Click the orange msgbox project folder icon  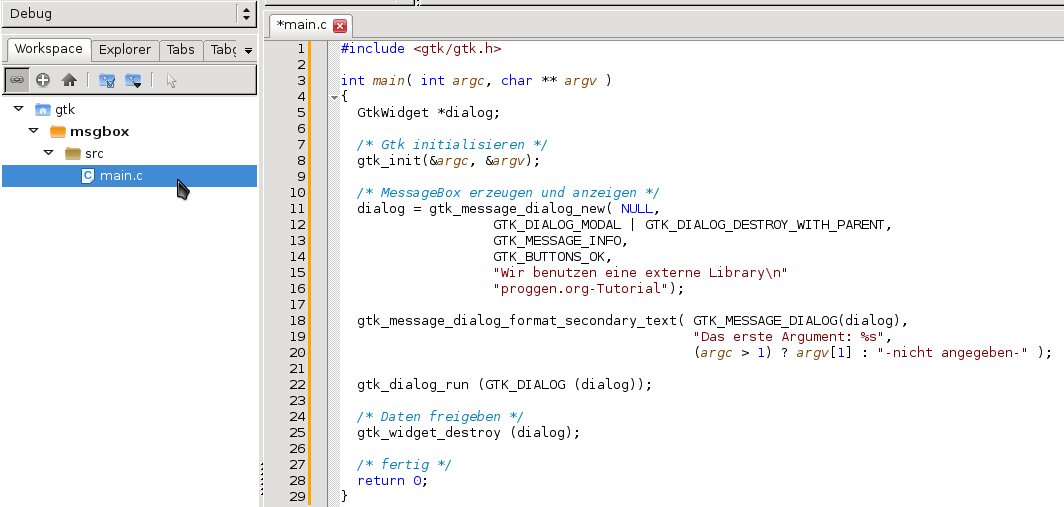58,131
